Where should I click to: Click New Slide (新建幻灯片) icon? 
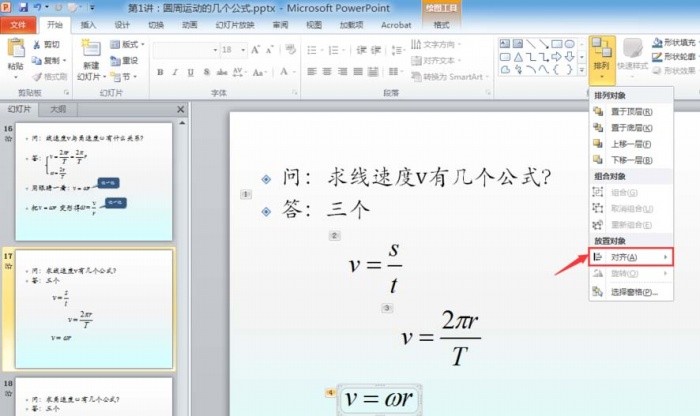coord(91,49)
